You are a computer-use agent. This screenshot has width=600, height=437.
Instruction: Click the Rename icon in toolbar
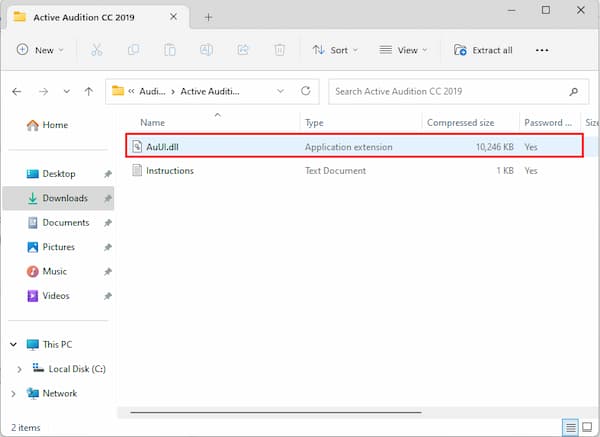pos(206,50)
